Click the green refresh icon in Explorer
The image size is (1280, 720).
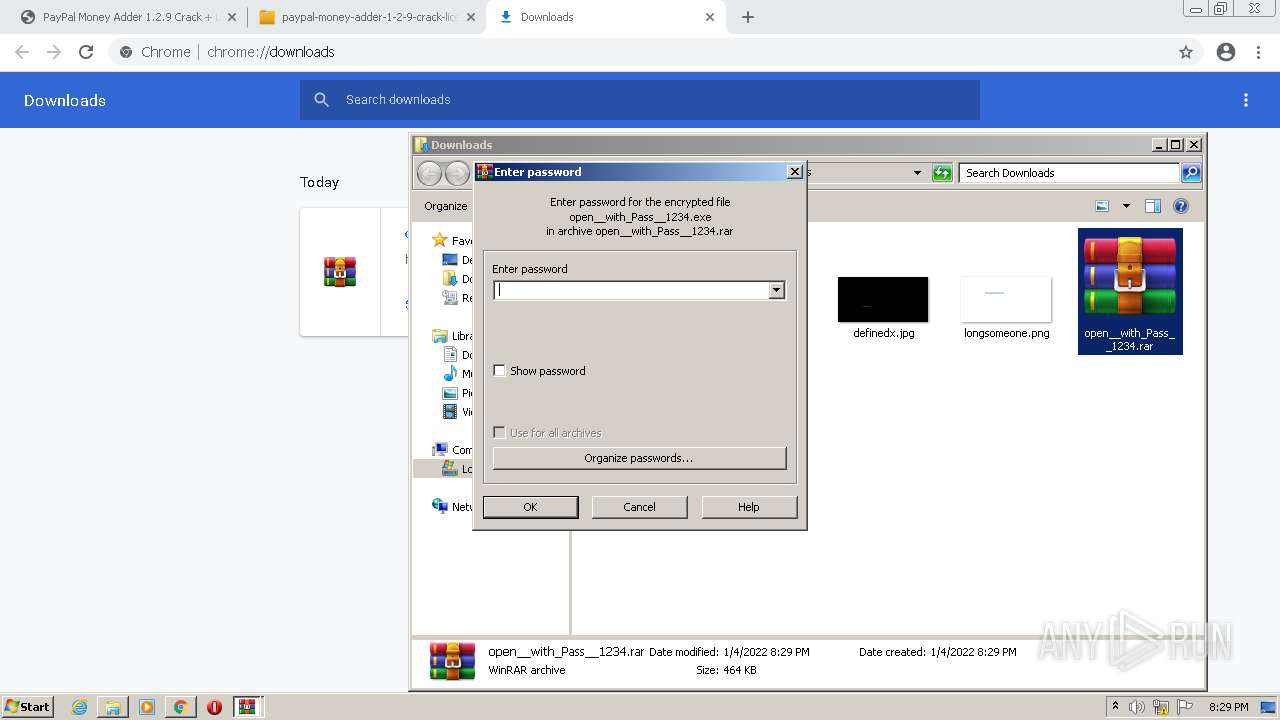(942, 173)
